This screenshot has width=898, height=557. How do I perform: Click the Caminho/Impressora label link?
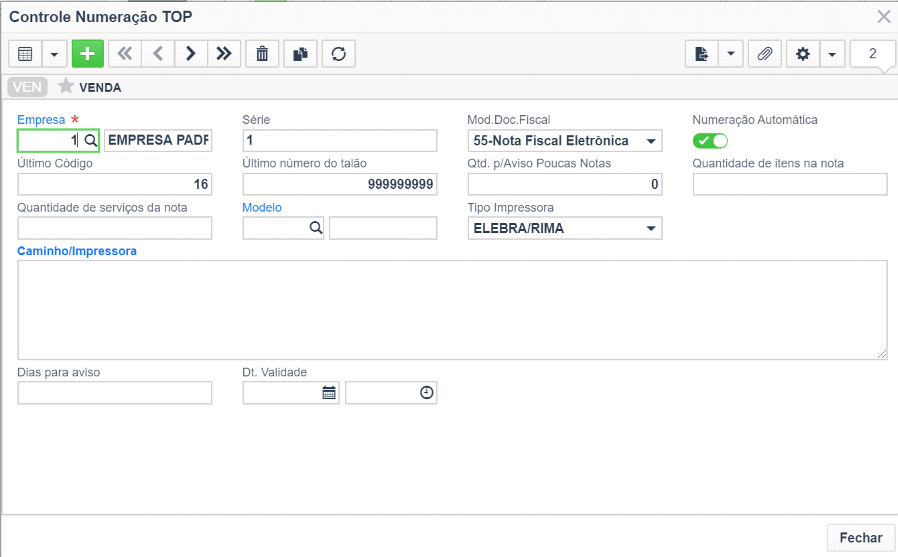[77, 251]
